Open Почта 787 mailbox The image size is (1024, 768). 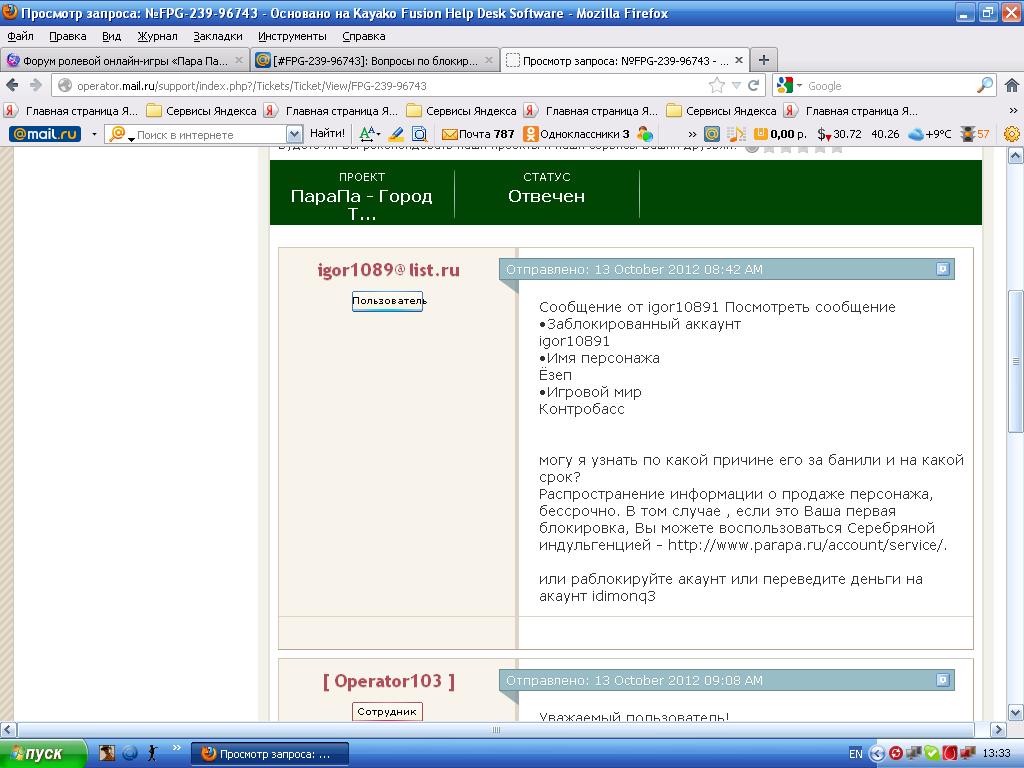(x=478, y=134)
